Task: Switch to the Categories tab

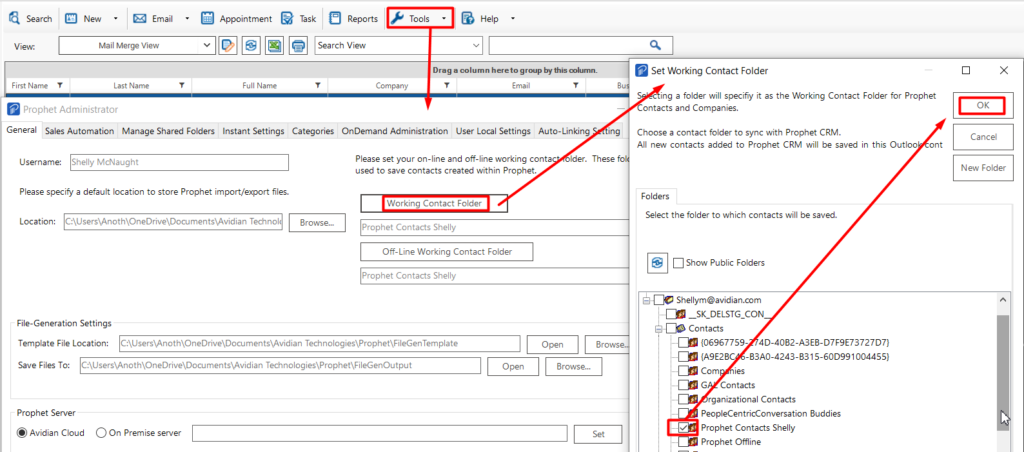Action: [x=313, y=131]
